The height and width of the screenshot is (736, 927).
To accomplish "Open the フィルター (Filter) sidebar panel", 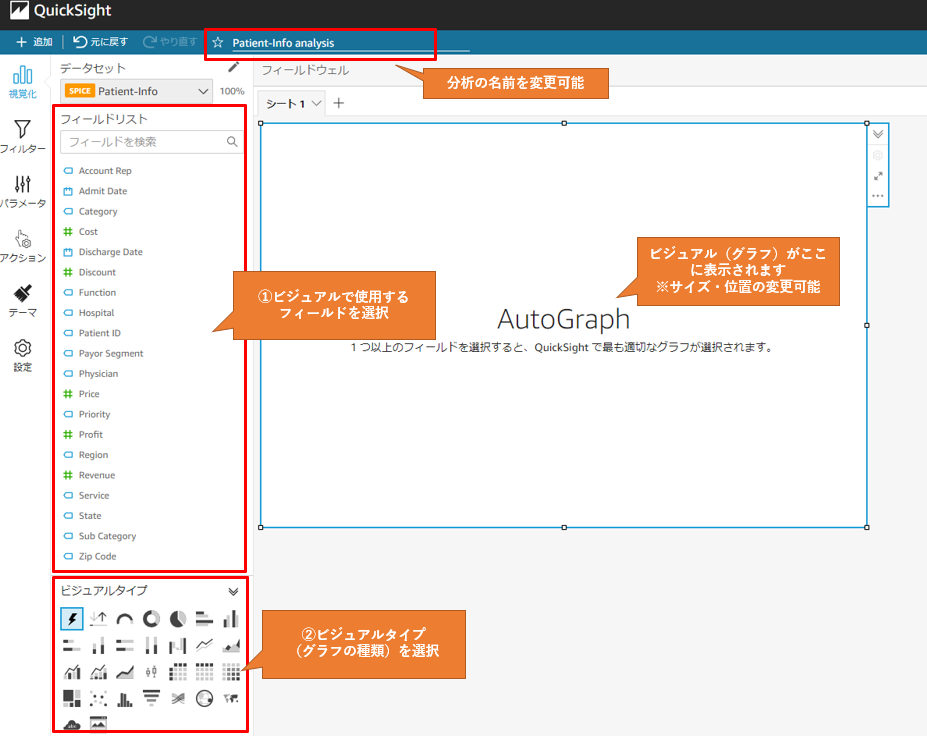I will pyautogui.click(x=22, y=137).
